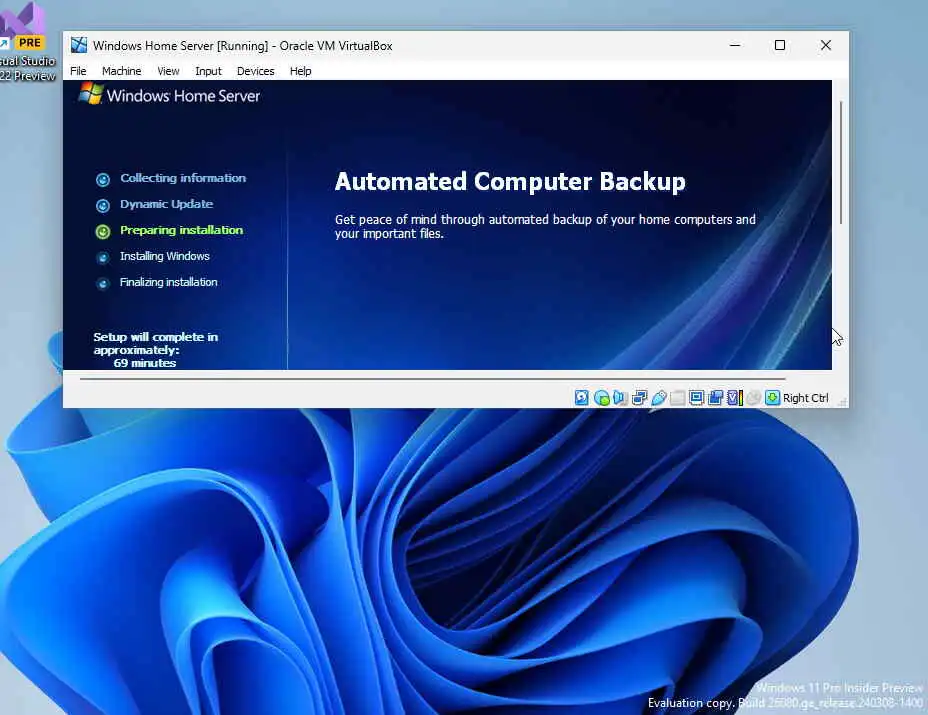
Task: Click 'Finalizing installation' setup step
Action: [169, 282]
